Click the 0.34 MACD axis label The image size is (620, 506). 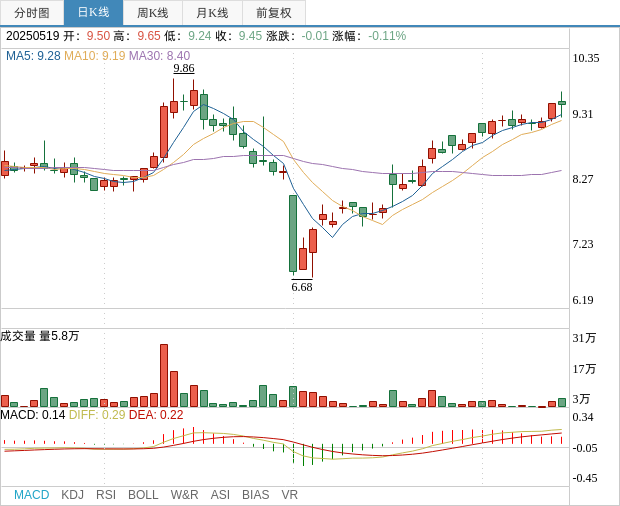(583, 417)
